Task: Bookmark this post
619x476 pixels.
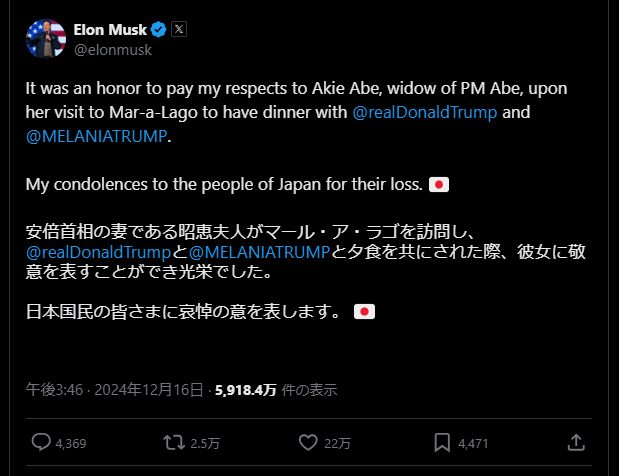Action: 443,442
